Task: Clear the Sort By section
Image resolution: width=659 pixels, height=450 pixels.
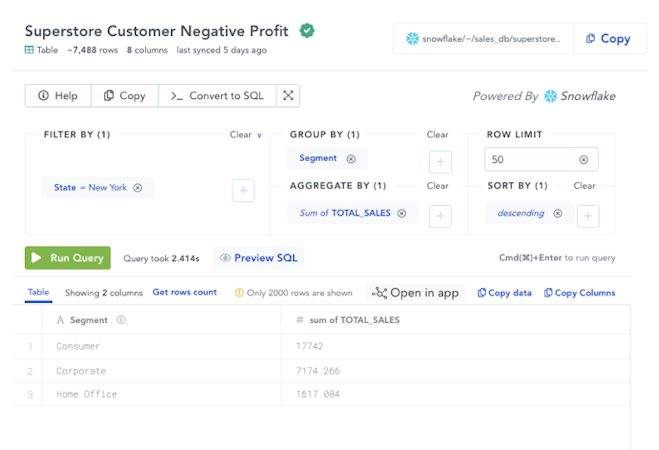Action: (x=584, y=186)
